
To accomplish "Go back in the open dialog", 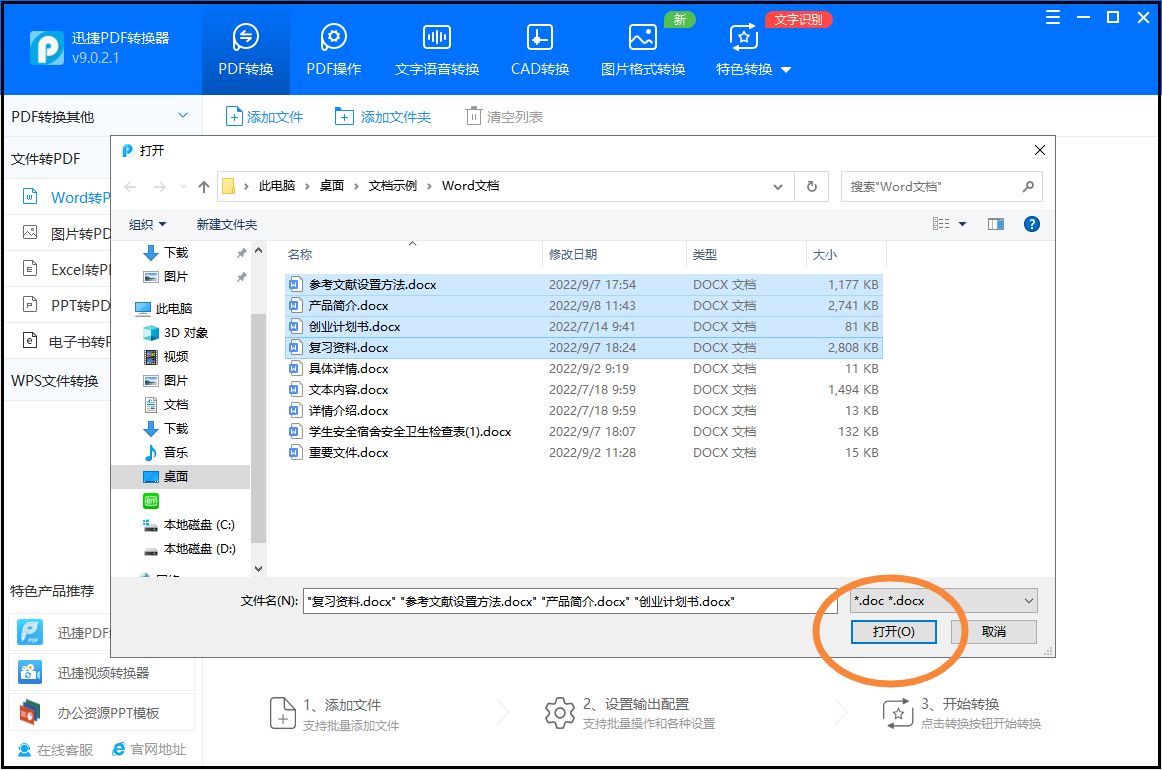I will coord(130,187).
